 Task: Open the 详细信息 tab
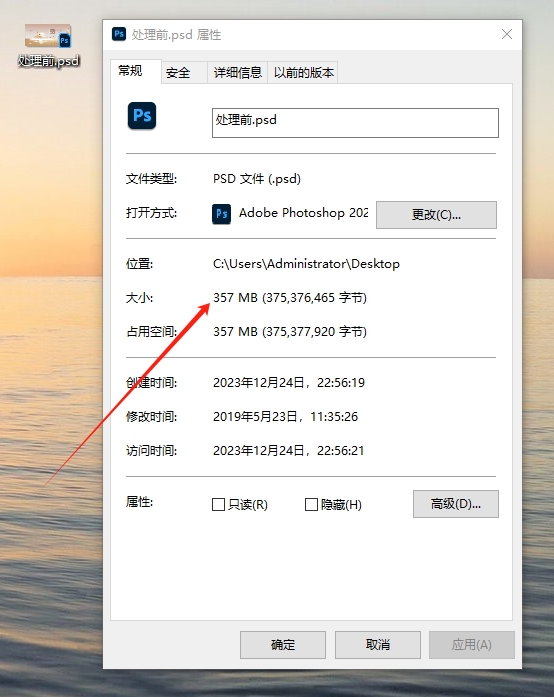[x=237, y=72]
